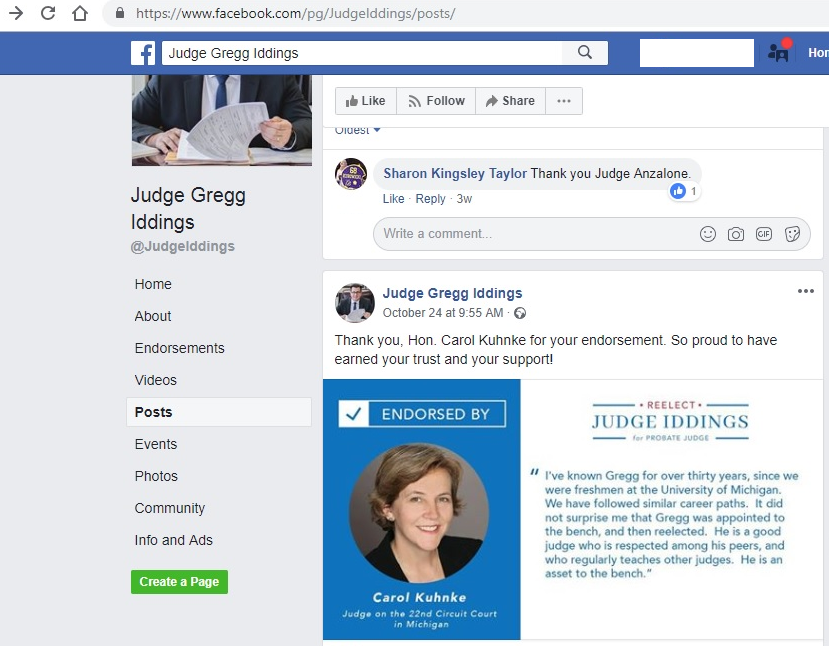Reload the page with the refresh icon

48,13
